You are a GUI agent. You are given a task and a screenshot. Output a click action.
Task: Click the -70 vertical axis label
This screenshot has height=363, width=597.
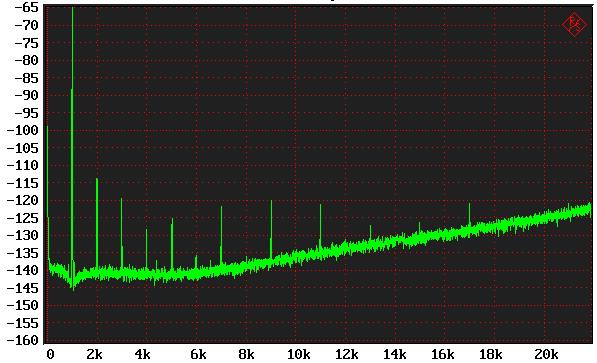click(x=26, y=25)
